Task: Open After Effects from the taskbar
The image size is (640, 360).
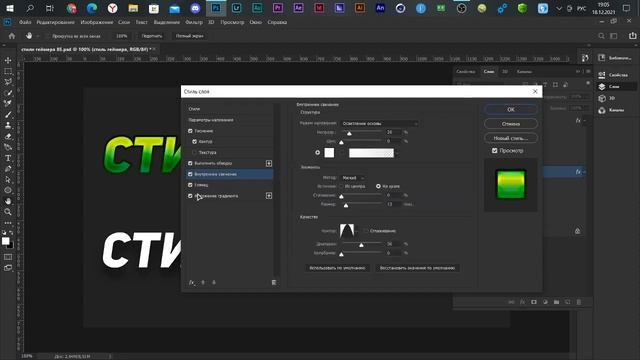Action: 298,8
